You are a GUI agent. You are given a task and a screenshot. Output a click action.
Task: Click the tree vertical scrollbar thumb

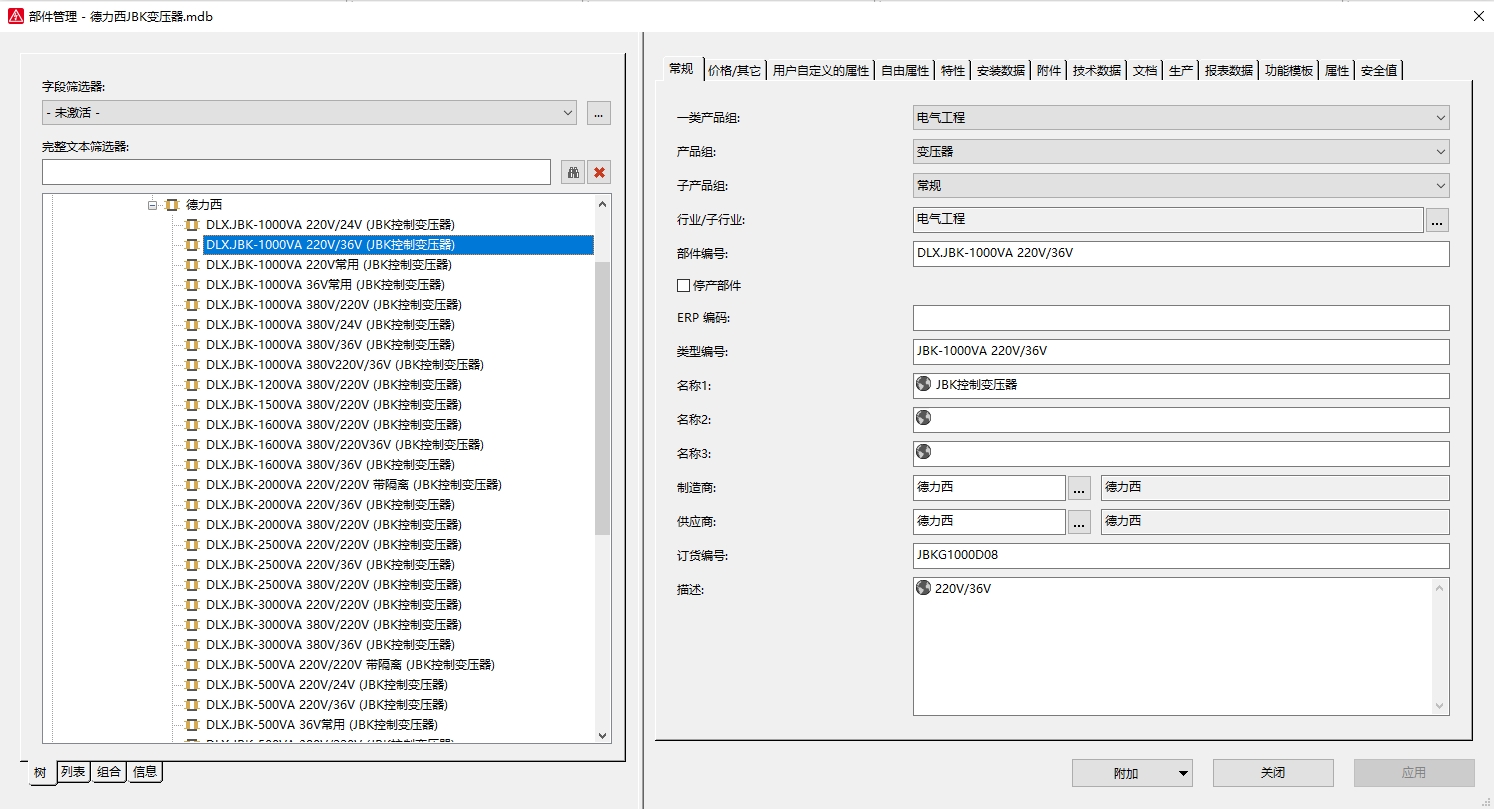[602, 398]
